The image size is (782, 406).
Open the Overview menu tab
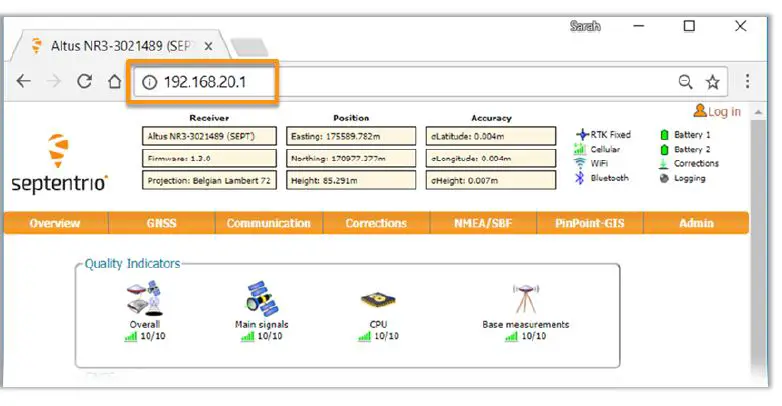tap(55, 223)
